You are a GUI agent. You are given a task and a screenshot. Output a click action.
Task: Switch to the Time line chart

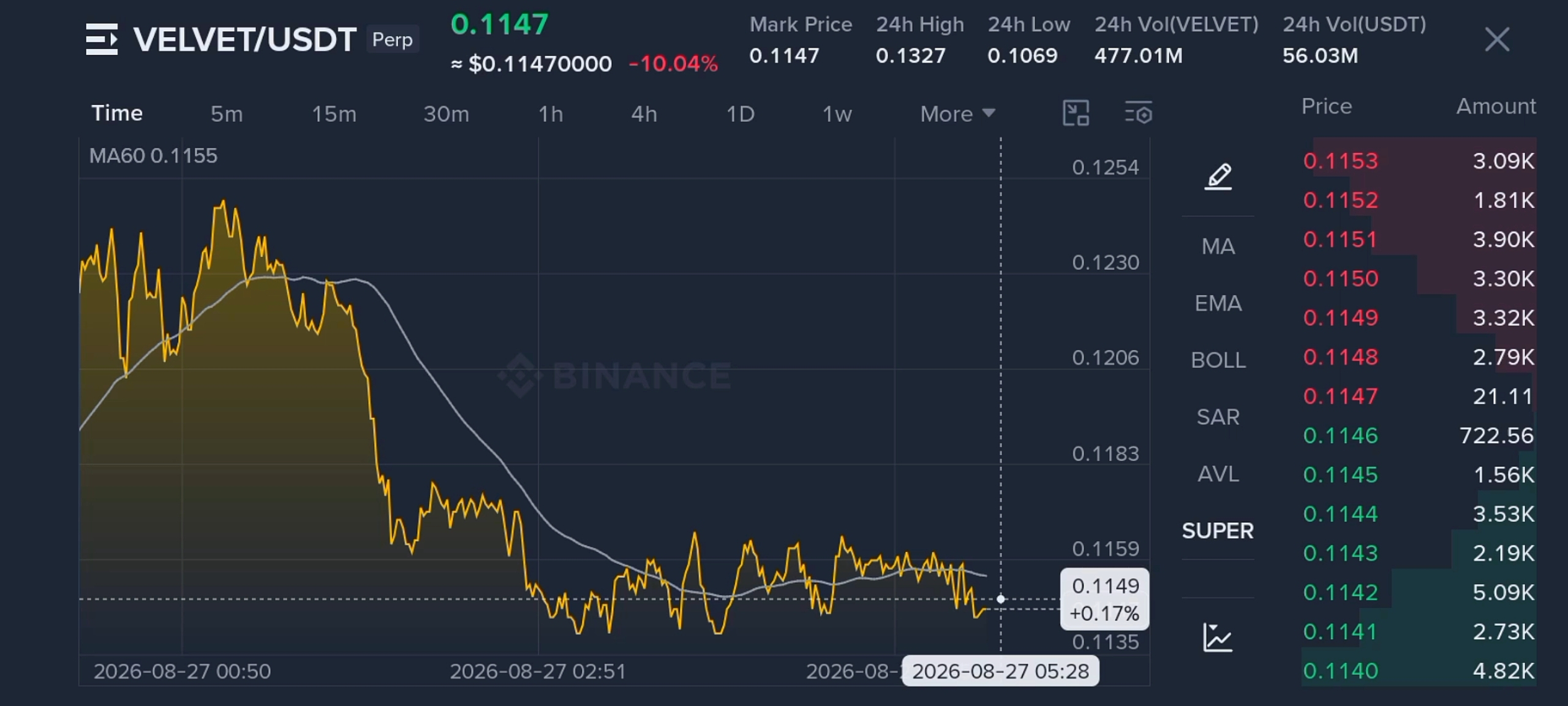117,113
